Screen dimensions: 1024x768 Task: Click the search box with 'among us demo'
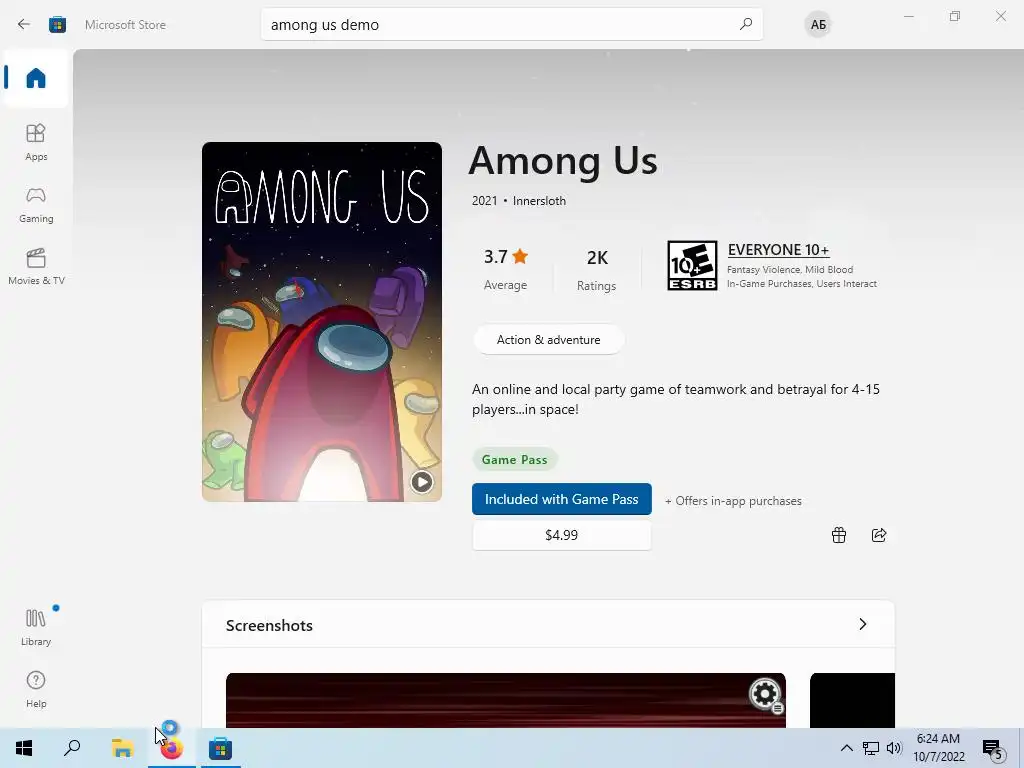point(511,25)
